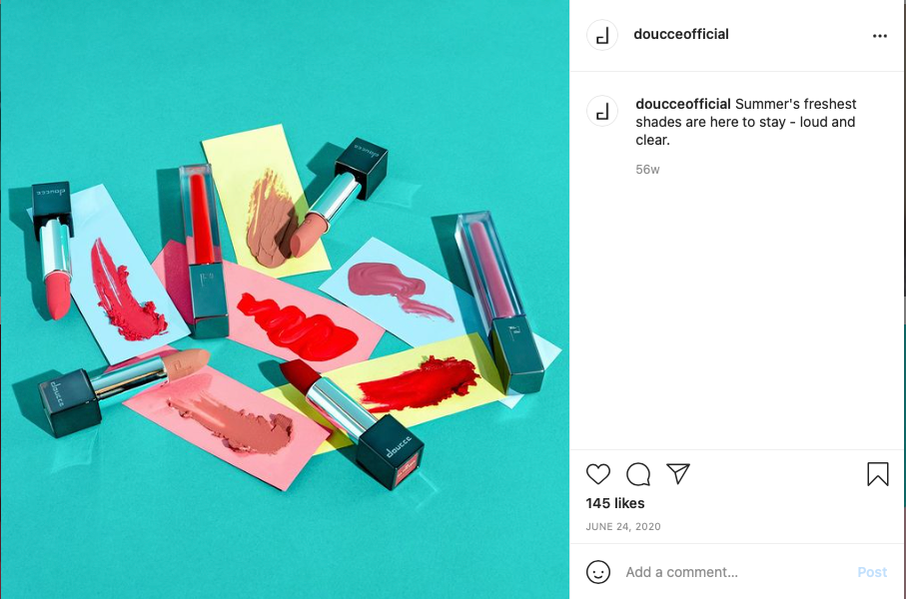Click the doucceofficial avatar in the post header
This screenshot has width=906, height=599.
click(x=602, y=35)
